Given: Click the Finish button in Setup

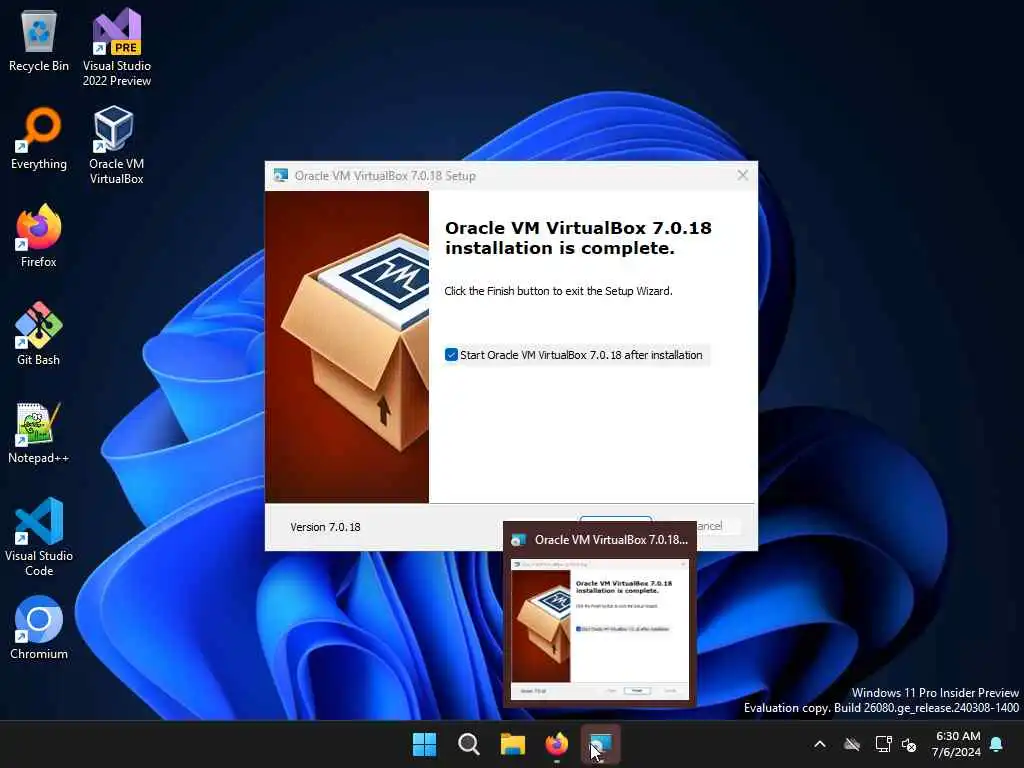Looking at the screenshot, I should pyautogui.click(x=615, y=519).
